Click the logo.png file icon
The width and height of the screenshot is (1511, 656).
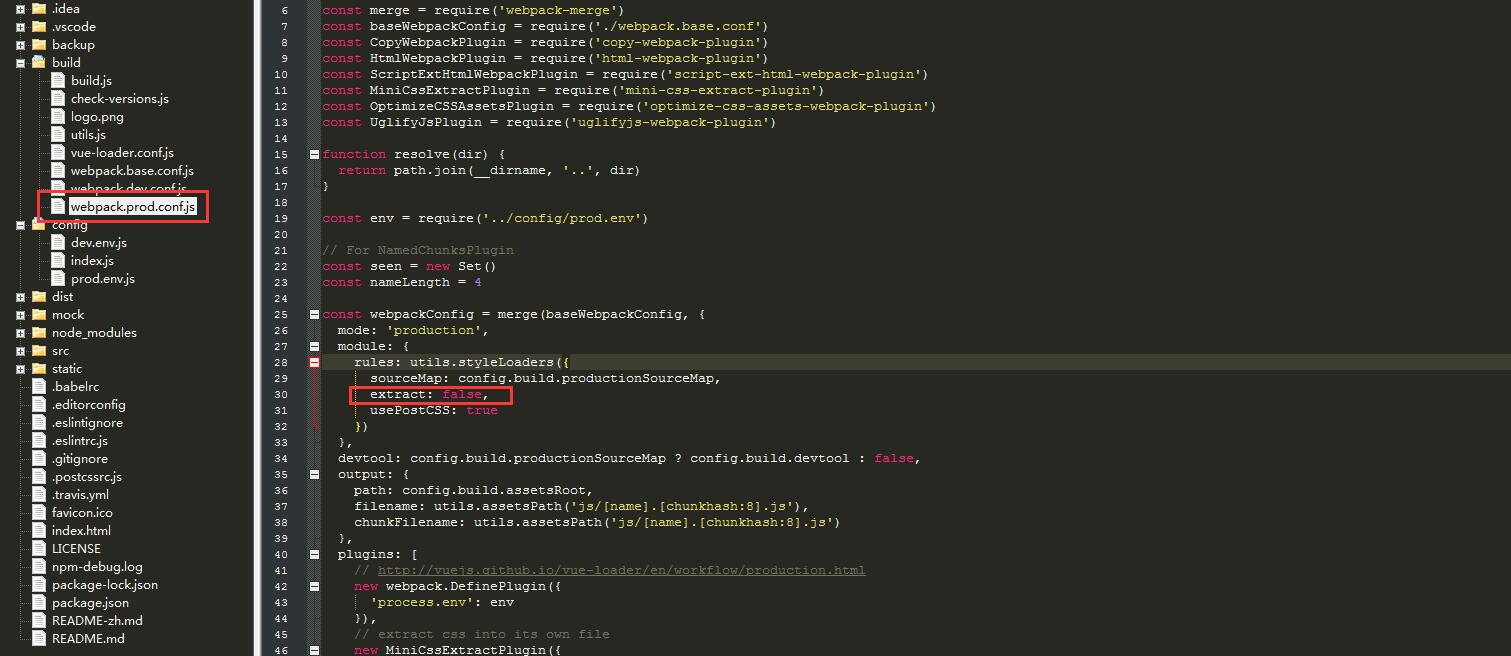point(58,116)
